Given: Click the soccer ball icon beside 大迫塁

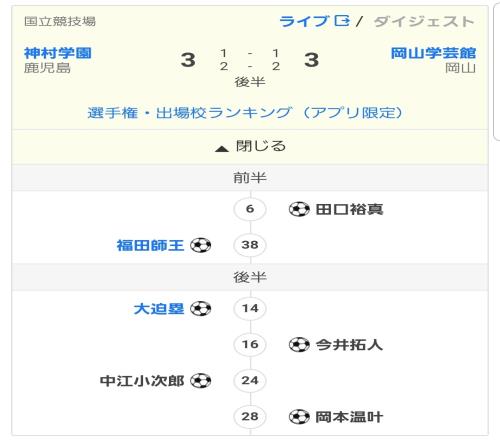Looking at the screenshot, I should pyautogui.click(x=201, y=308).
